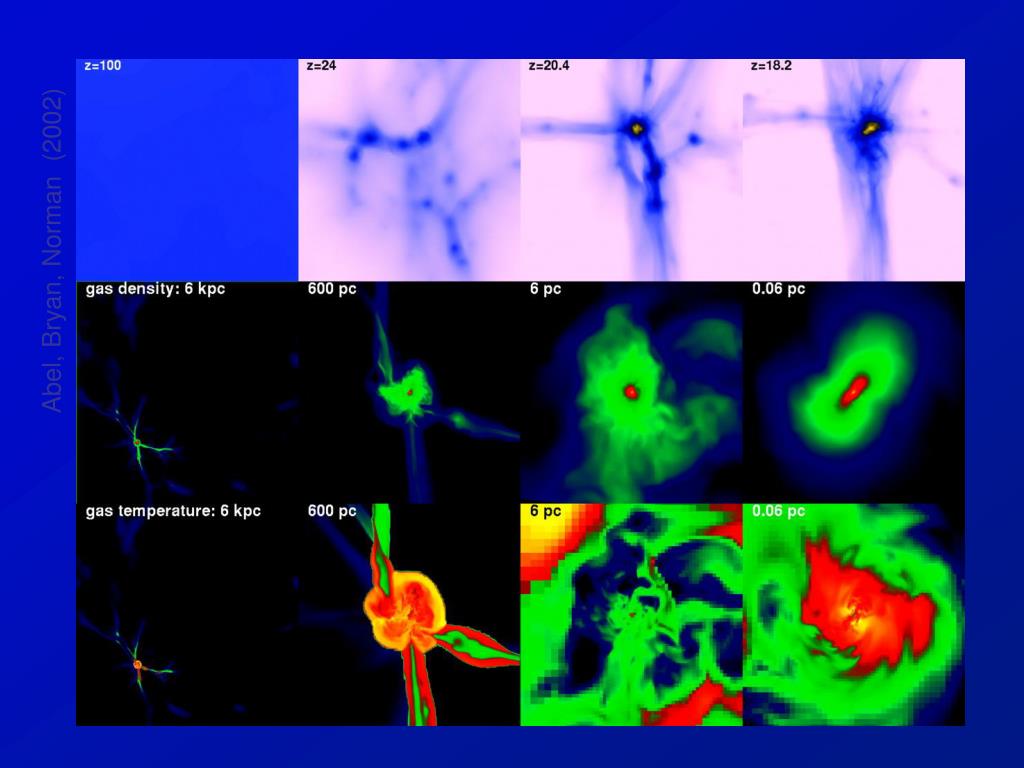Image resolution: width=1024 pixels, height=768 pixels.
Task: Click the 'z=18.2' label
Action: [x=771, y=65]
